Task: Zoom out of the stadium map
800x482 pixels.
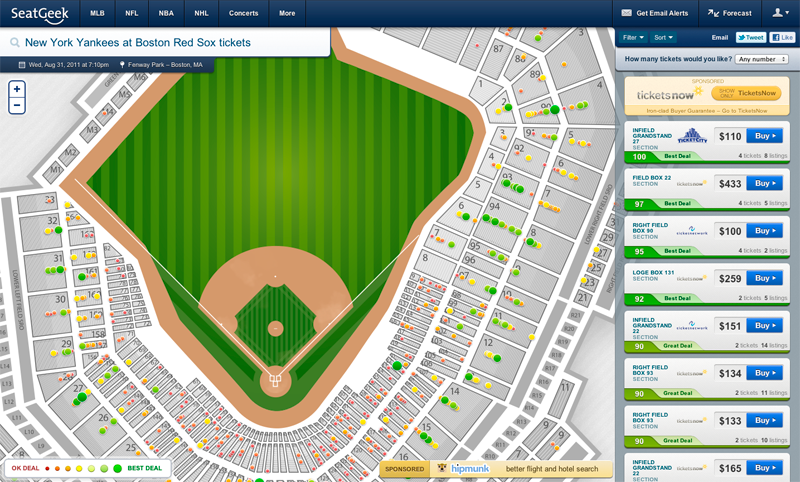Action: coord(17,106)
